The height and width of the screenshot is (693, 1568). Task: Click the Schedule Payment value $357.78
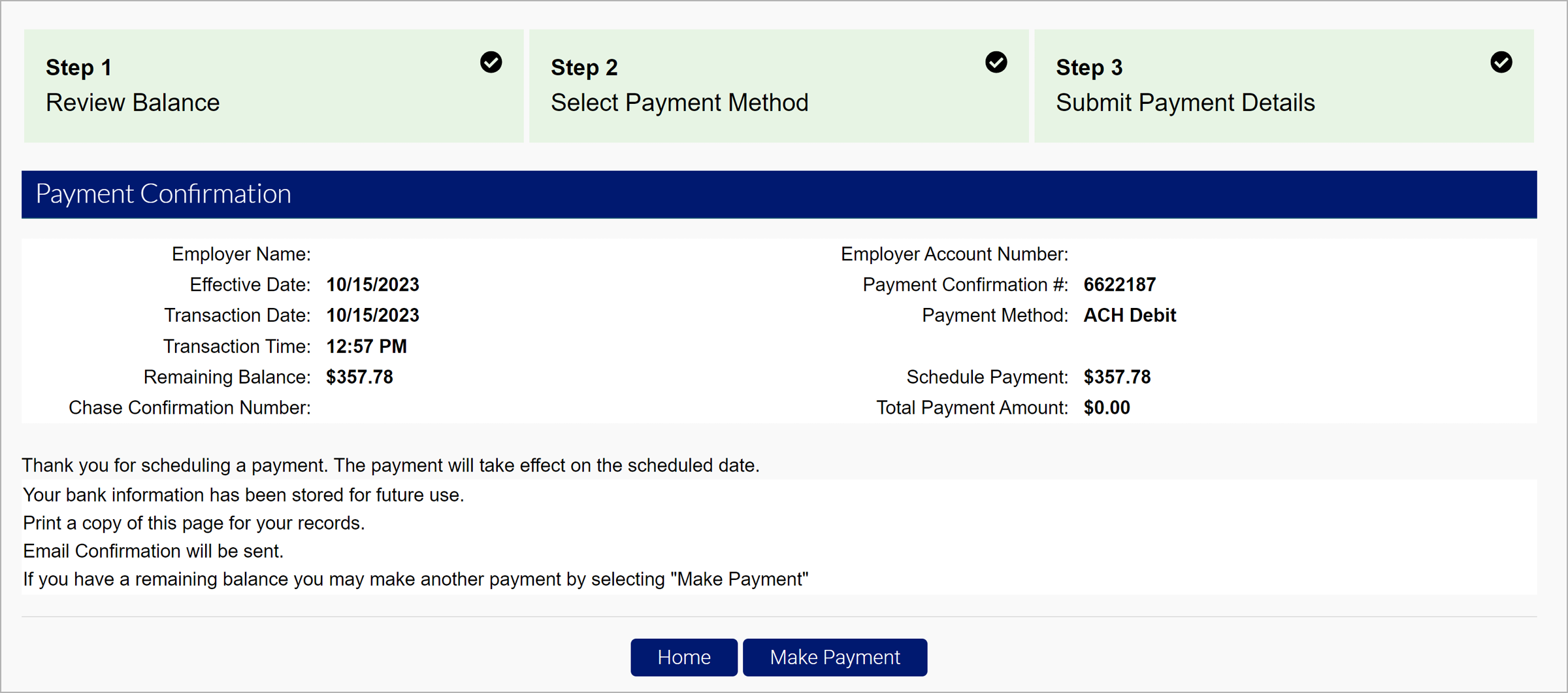[1117, 377]
